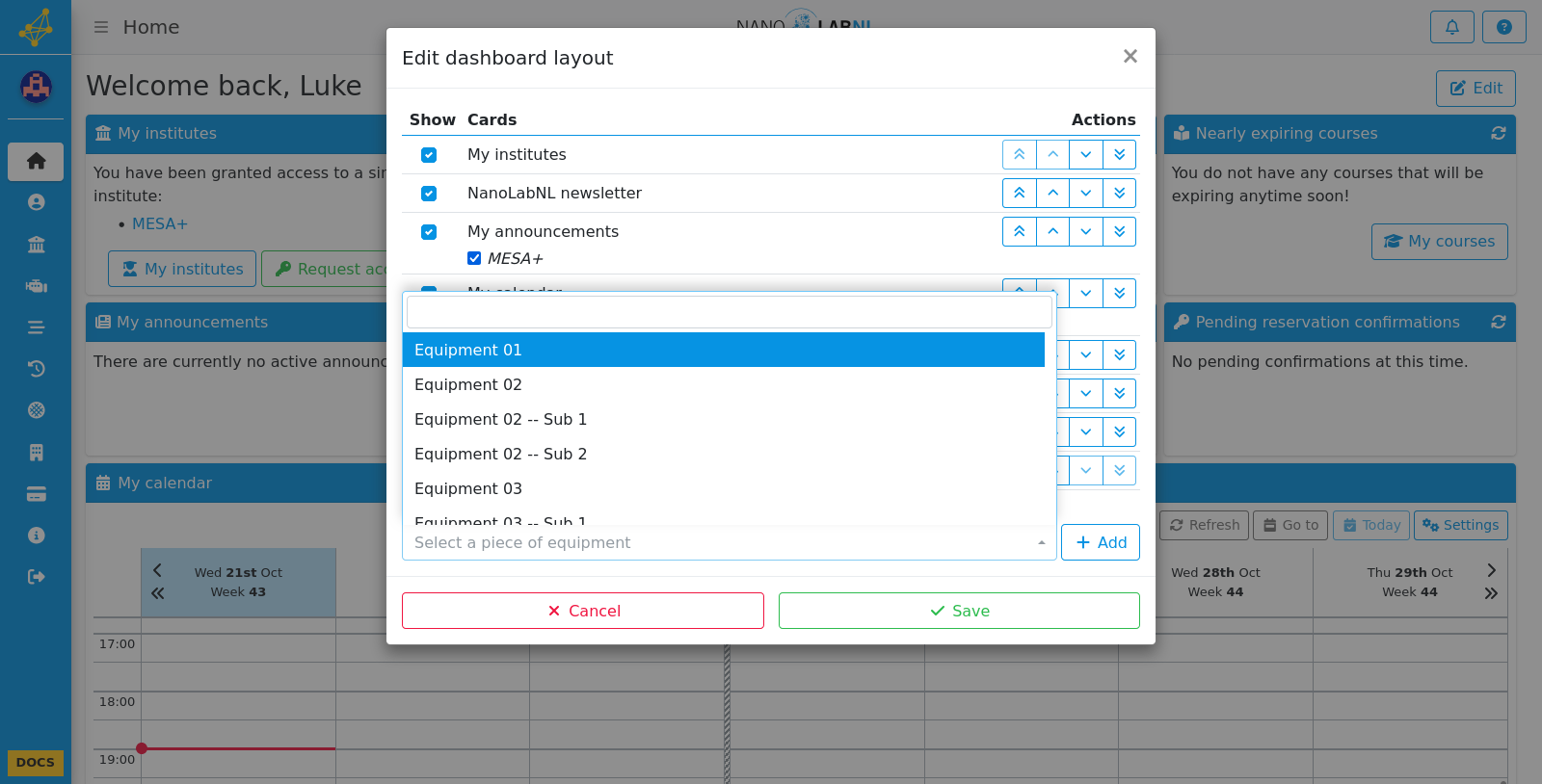Click the Add equipment button
The height and width of the screenshot is (784, 1542).
(1101, 542)
